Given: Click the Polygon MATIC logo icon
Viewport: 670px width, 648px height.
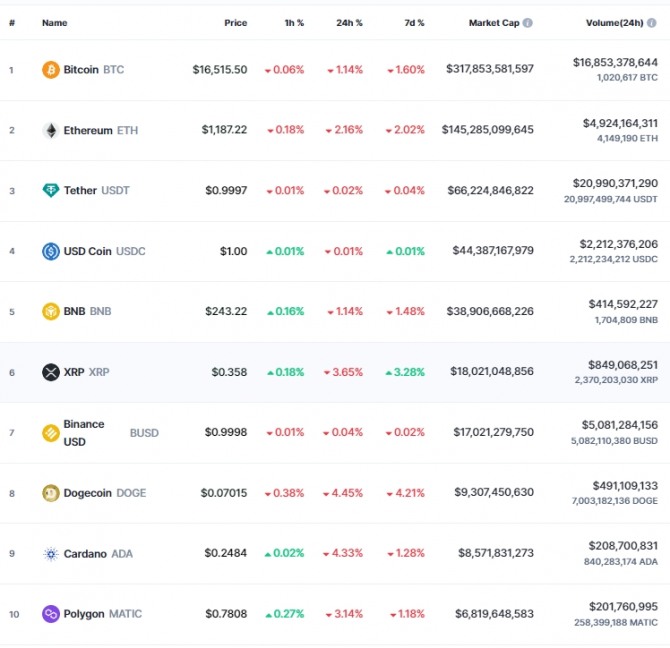Looking at the screenshot, I should coord(50,614).
